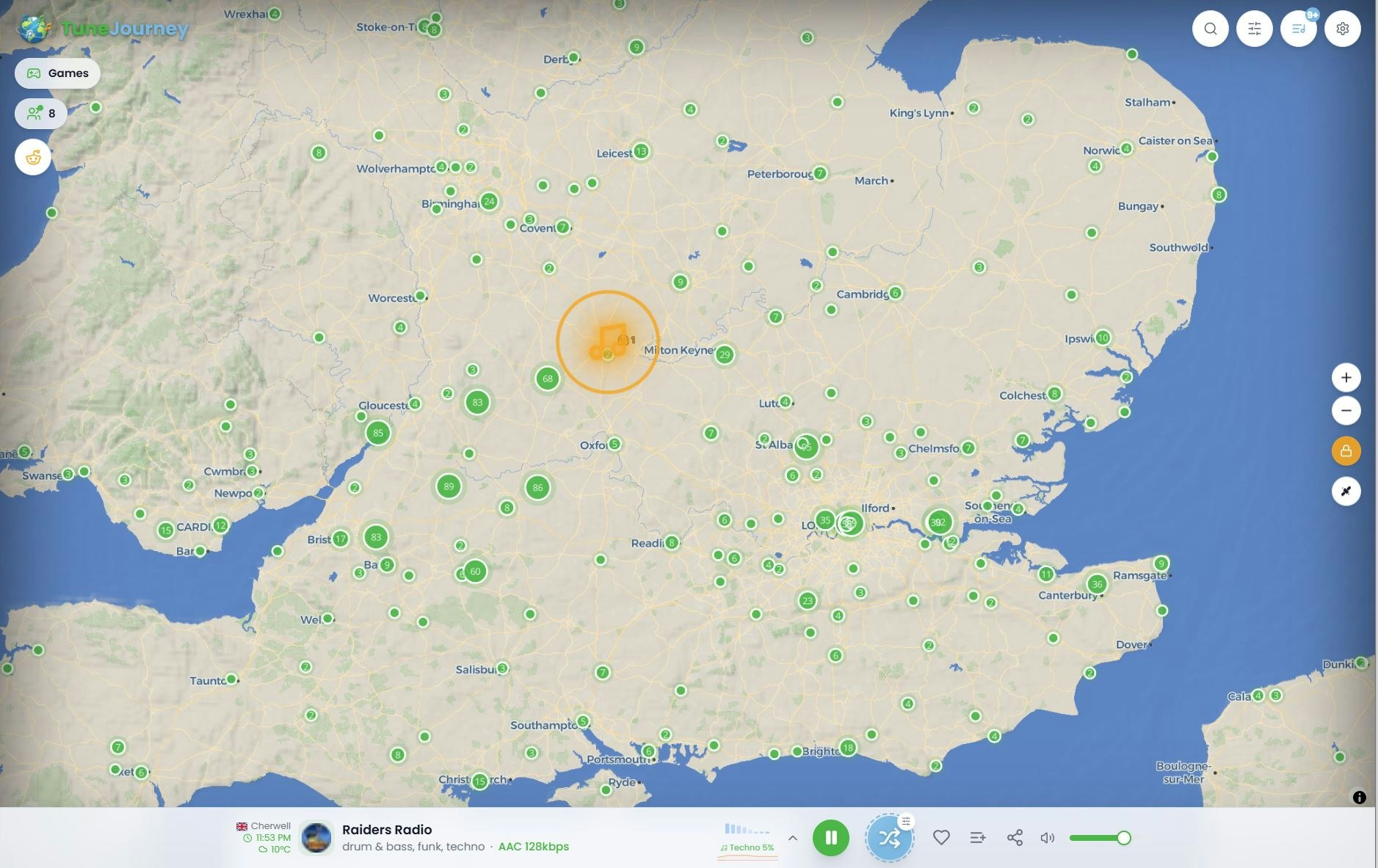This screenshot has height=868, width=1378.
Task: Open the 85 station cluster
Action: pyautogui.click(x=378, y=433)
